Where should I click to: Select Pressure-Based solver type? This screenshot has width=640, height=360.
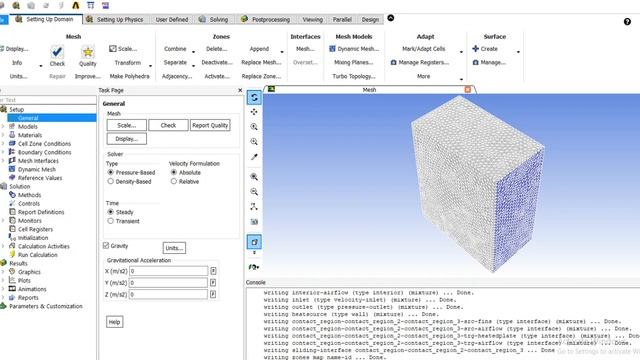111,173
